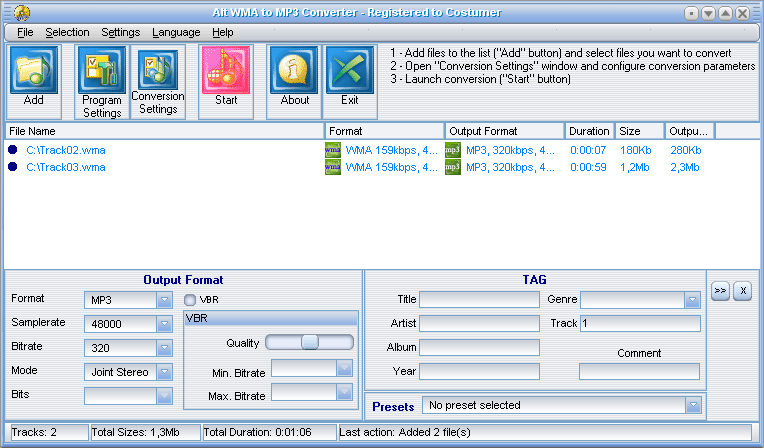Click the wma format icon in Track02 row
The width and height of the screenshot is (764, 448).
click(x=333, y=150)
